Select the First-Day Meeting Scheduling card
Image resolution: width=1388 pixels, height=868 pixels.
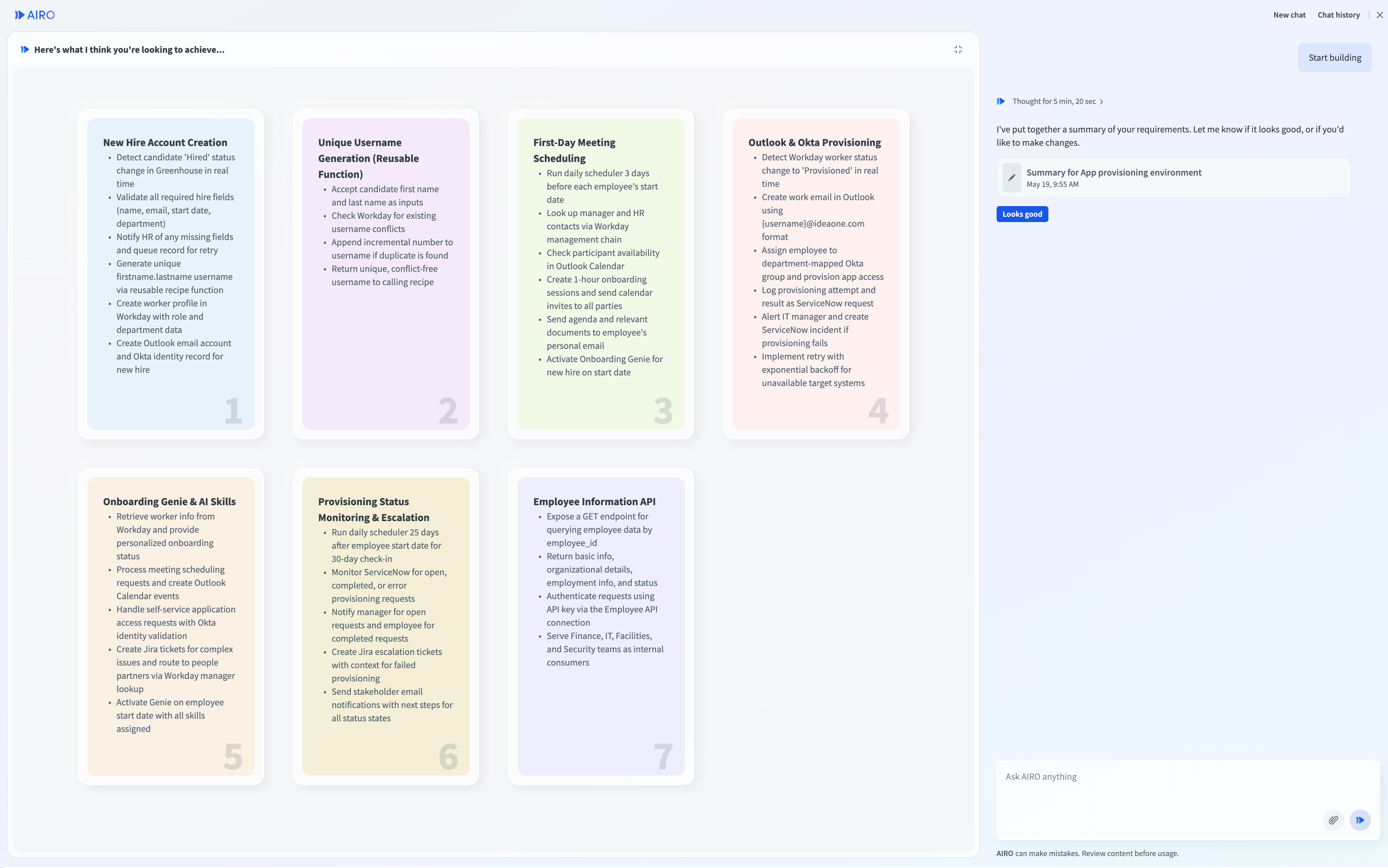tap(601, 274)
